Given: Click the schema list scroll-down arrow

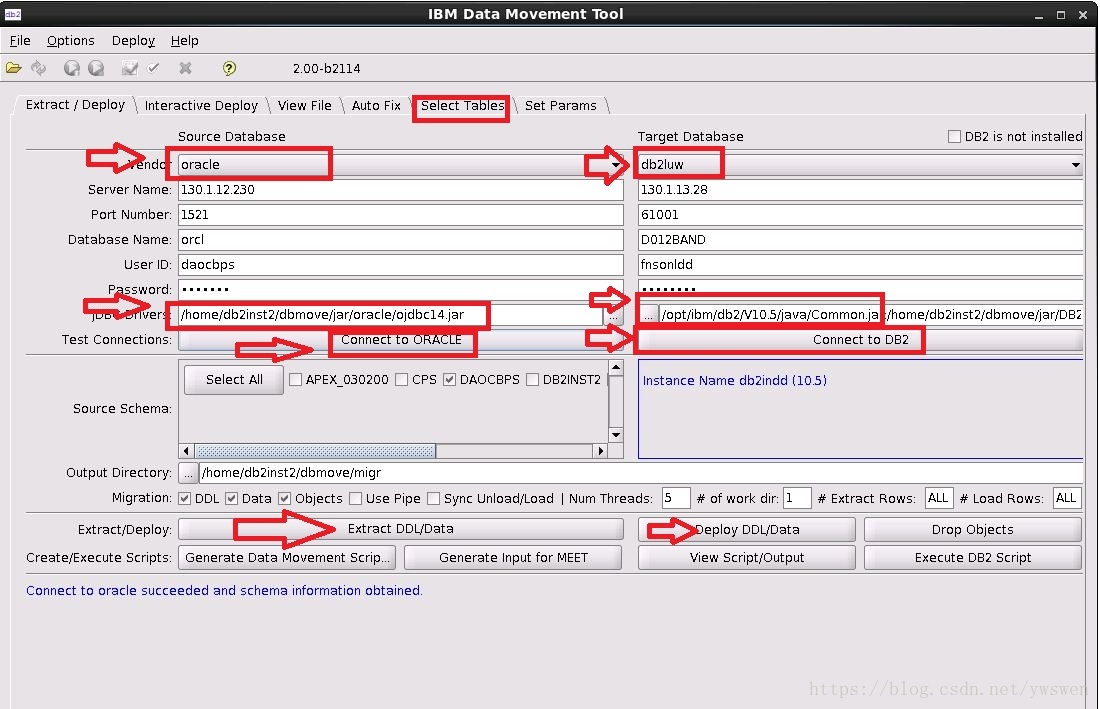Looking at the screenshot, I should point(615,435).
